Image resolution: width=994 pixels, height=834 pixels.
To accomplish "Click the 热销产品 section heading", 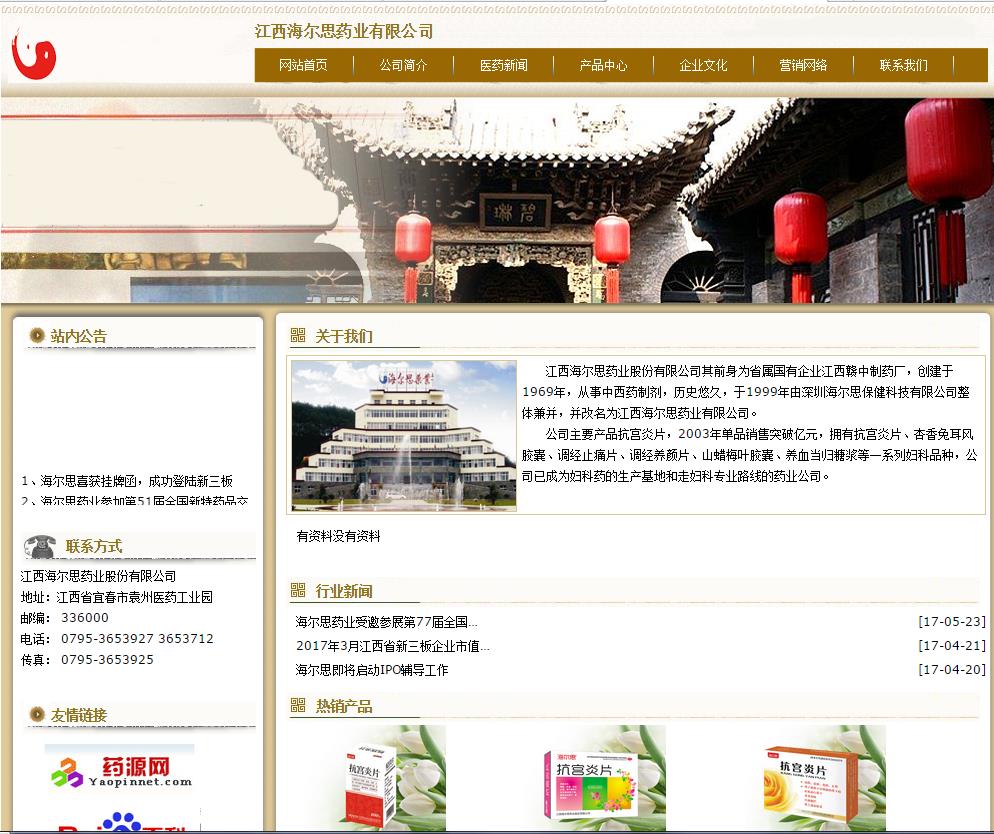I will 344,706.
